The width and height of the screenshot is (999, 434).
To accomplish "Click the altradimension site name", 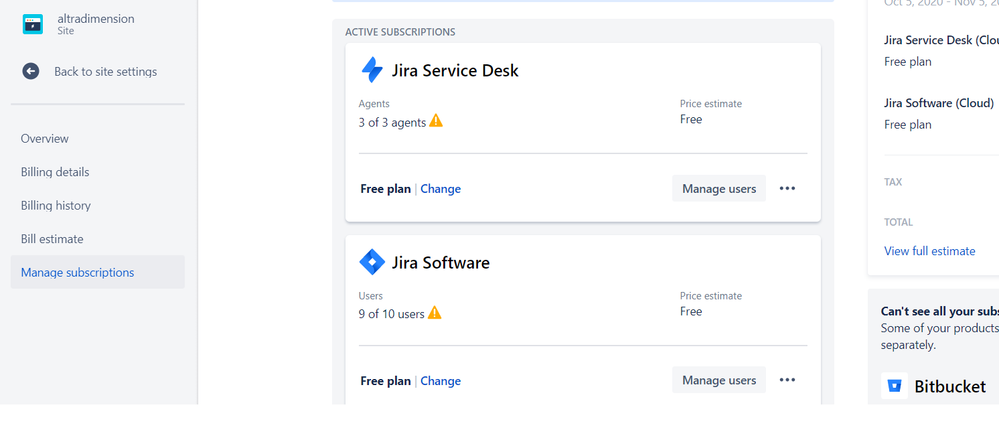I will coord(96,18).
